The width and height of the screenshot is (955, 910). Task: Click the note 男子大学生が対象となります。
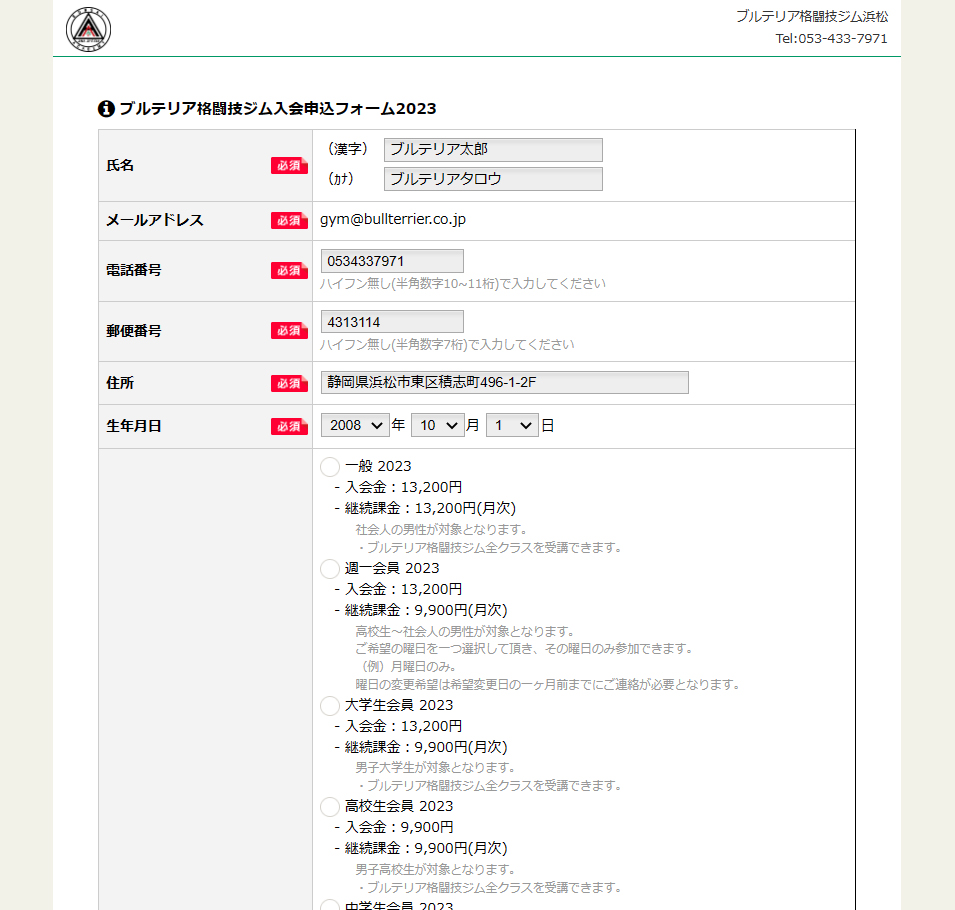point(435,767)
